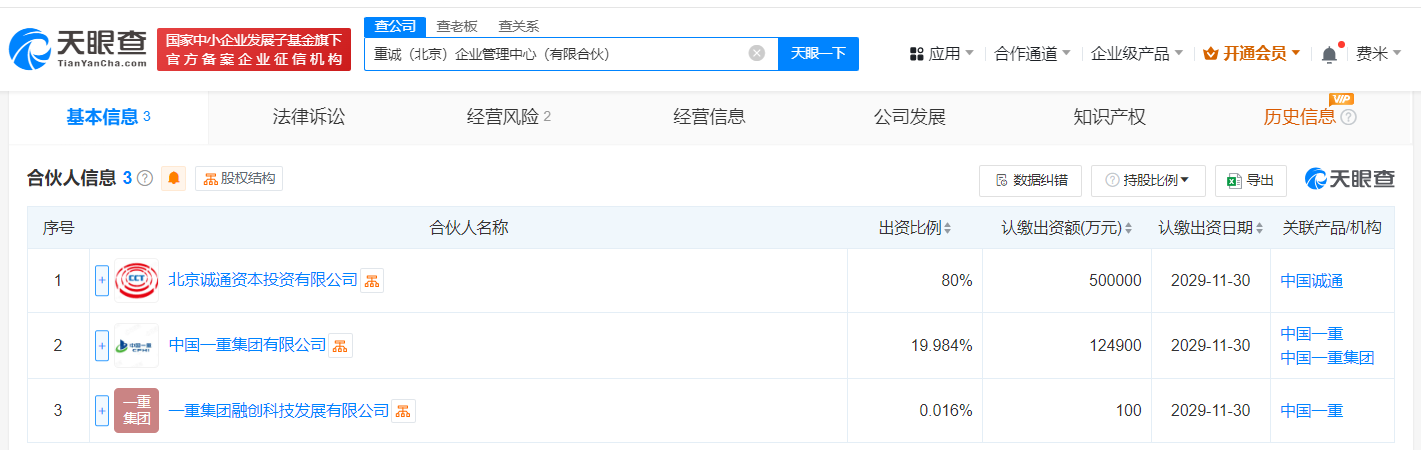Open 一重集团融创科技发展有限公司 link
The width and height of the screenshot is (1421, 450).
click(279, 411)
